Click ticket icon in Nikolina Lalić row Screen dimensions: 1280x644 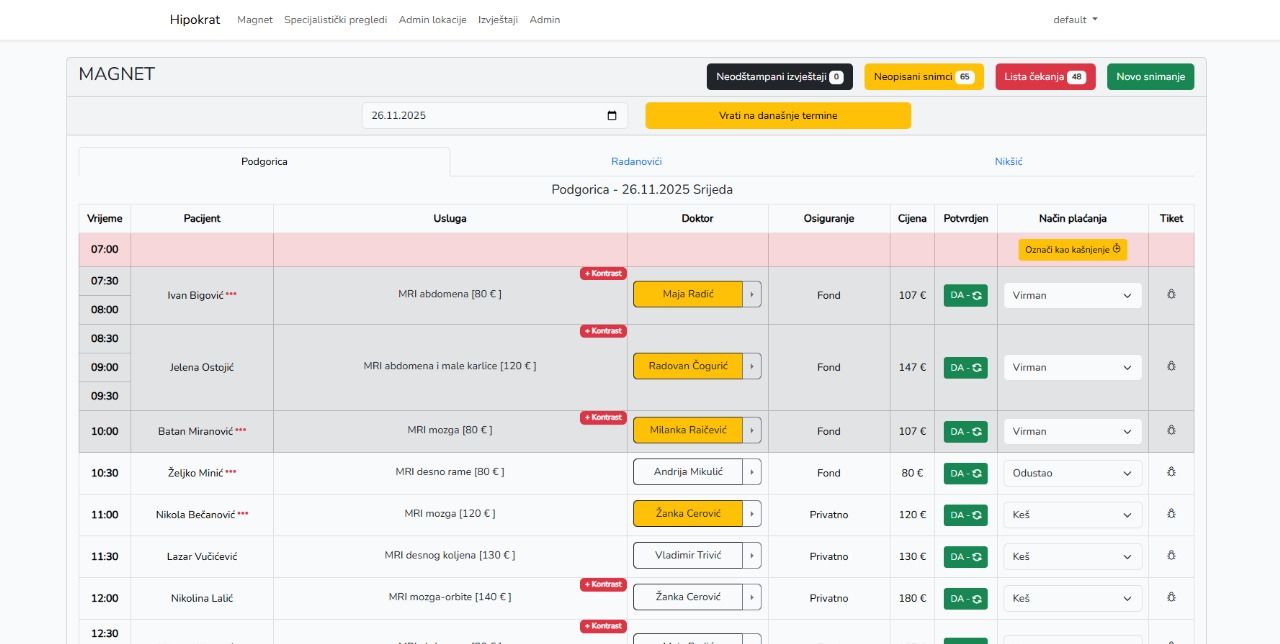pyautogui.click(x=1171, y=598)
